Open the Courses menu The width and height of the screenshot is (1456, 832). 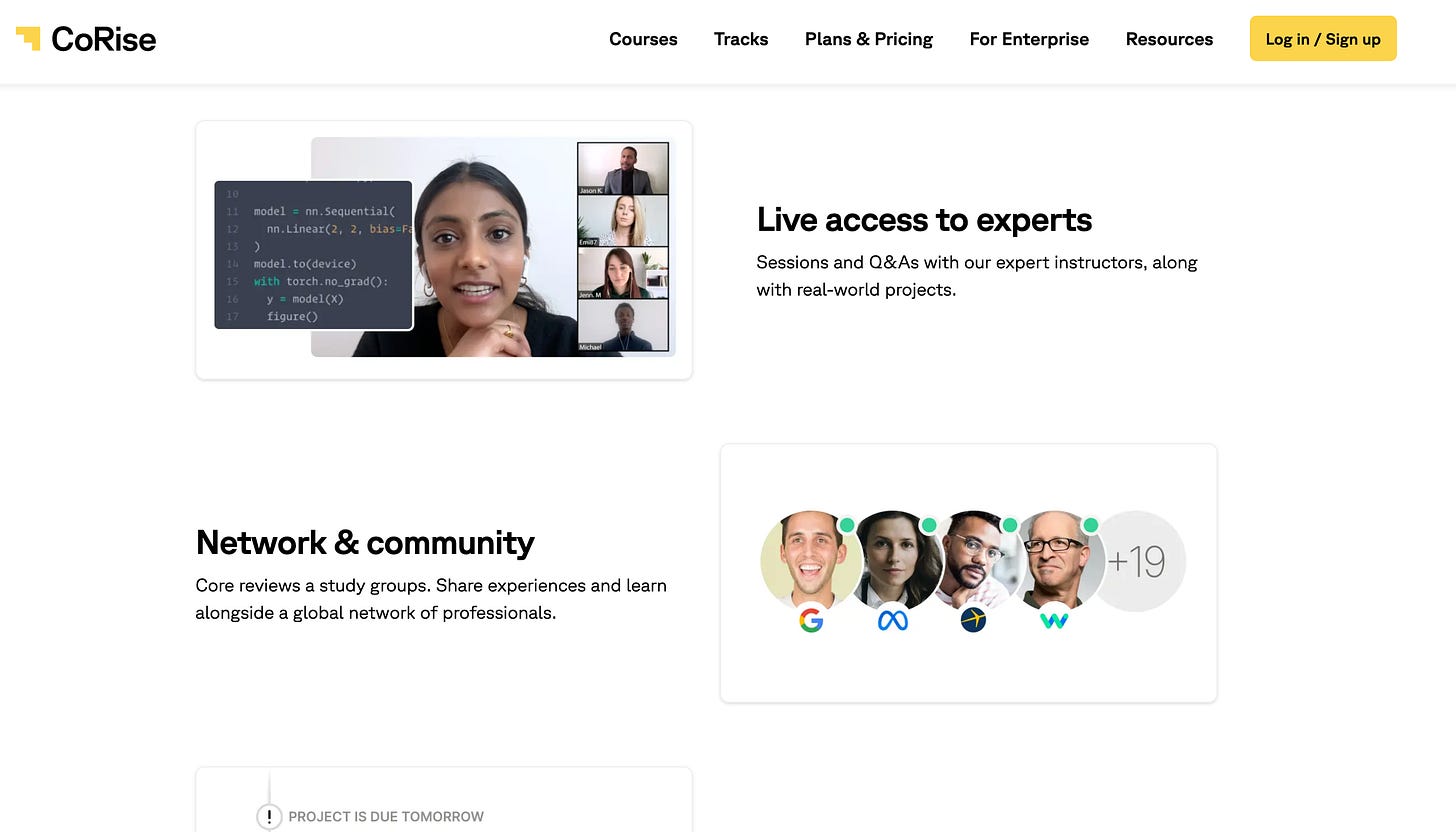(x=643, y=39)
